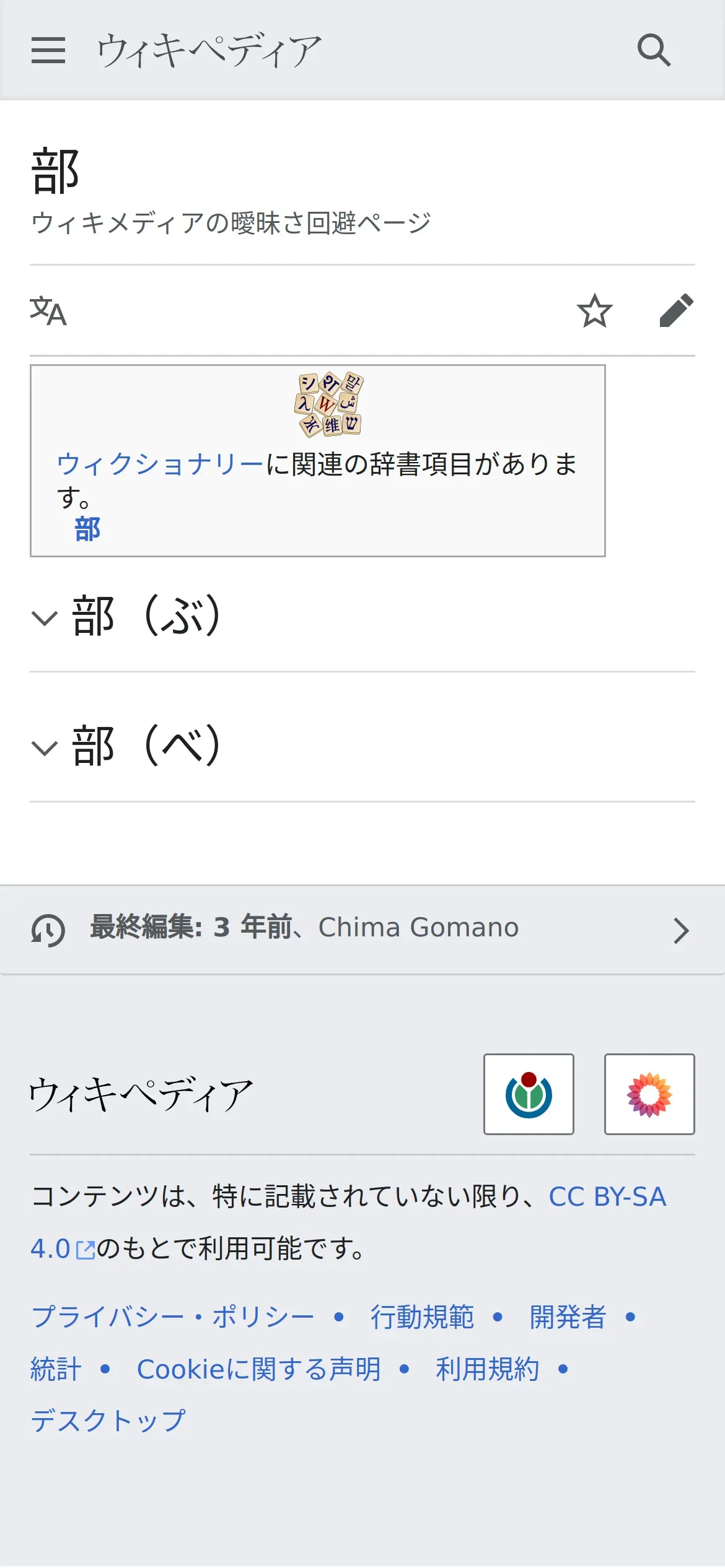This screenshot has width=725, height=1568.
Task: Toggle the watchlist star icon
Action: pyautogui.click(x=594, y=311)
